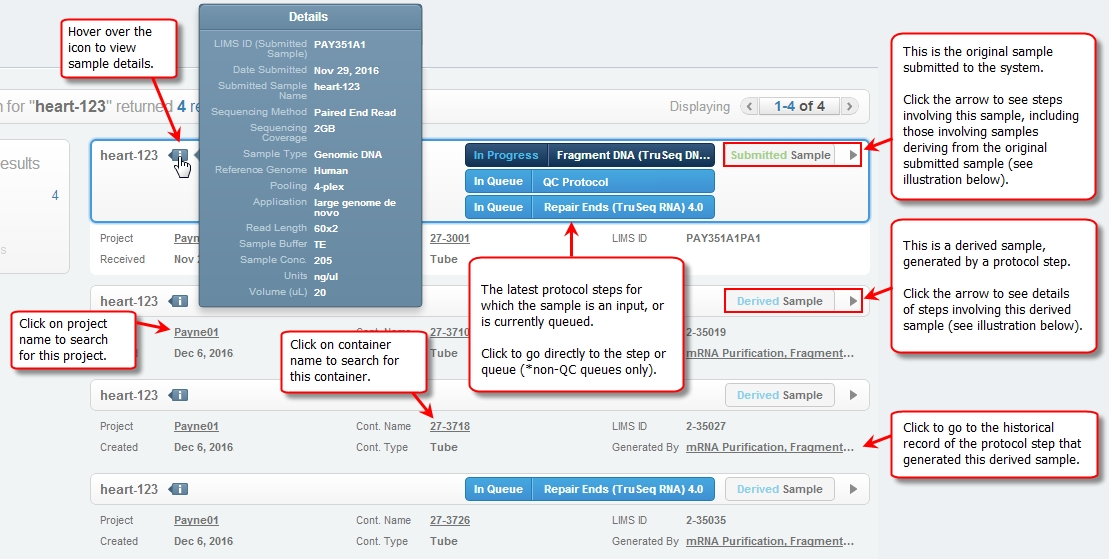Open In Progress Fragment DNA (TruSeq) step

point(590,155)
